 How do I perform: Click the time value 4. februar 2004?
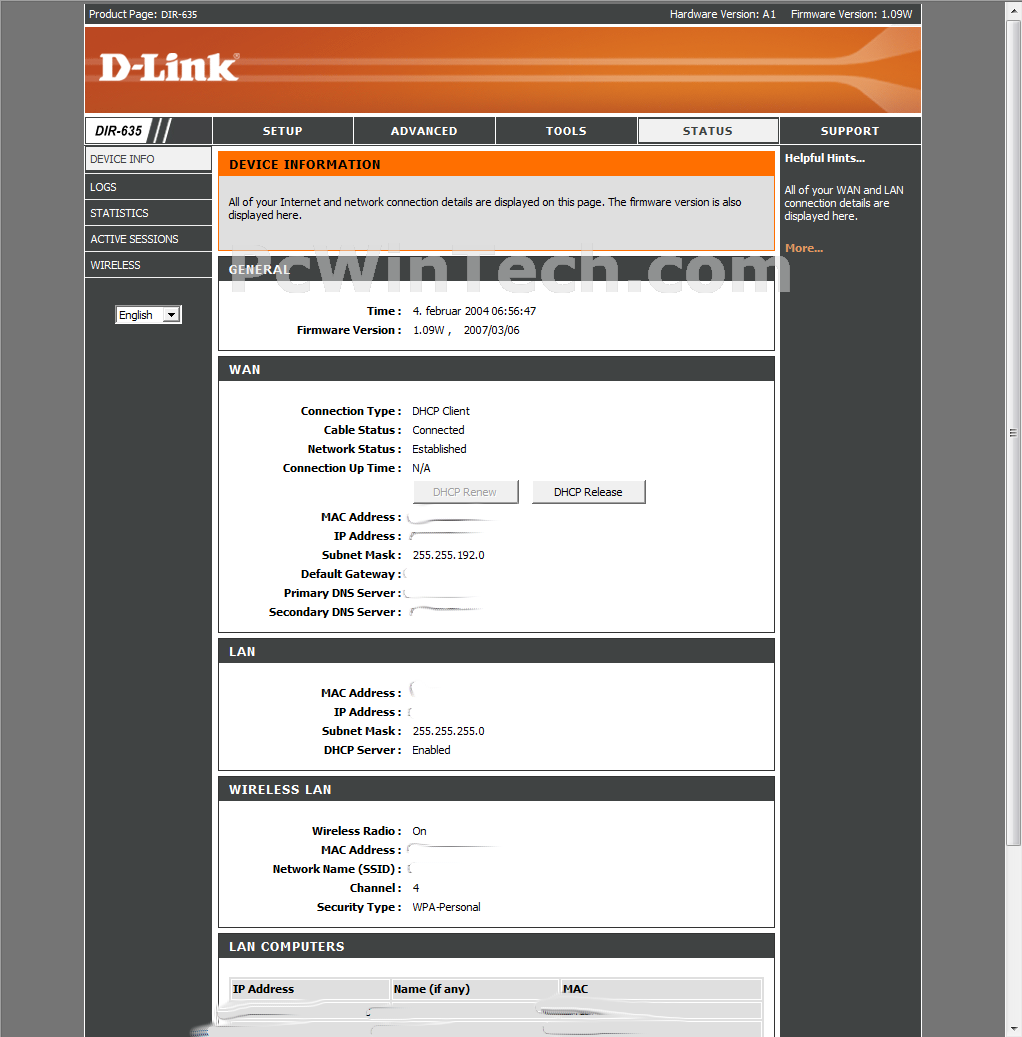click(x=474, y=311)
